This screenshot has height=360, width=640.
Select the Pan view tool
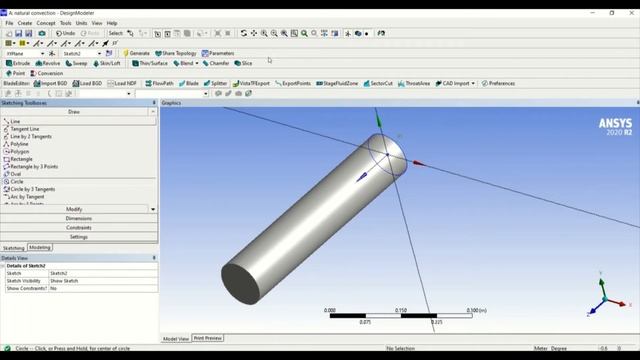pyautogui.click(x=254, y=33)
